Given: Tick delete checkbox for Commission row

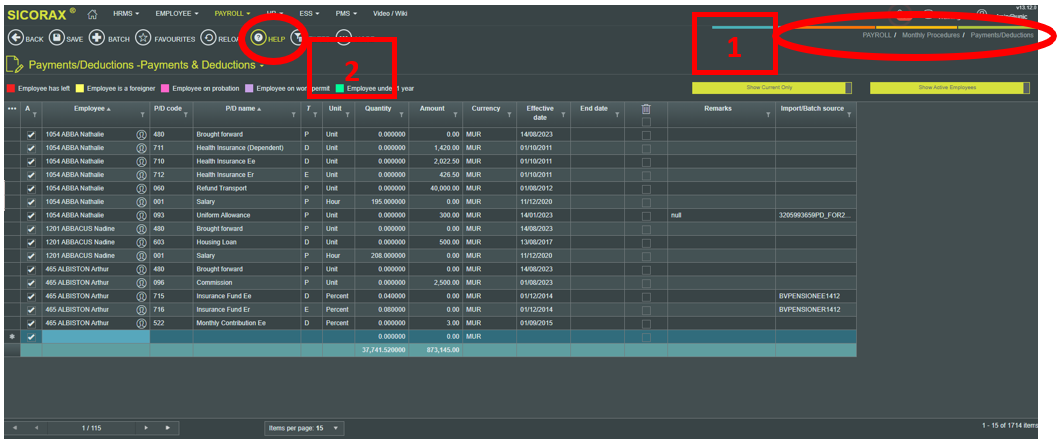Looking at the screenshot, I should coord(646,282).
